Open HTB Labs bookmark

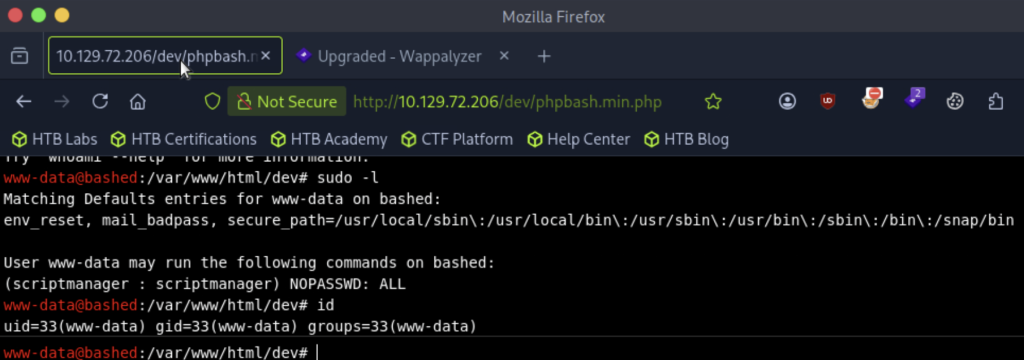[x=55, y=139]
